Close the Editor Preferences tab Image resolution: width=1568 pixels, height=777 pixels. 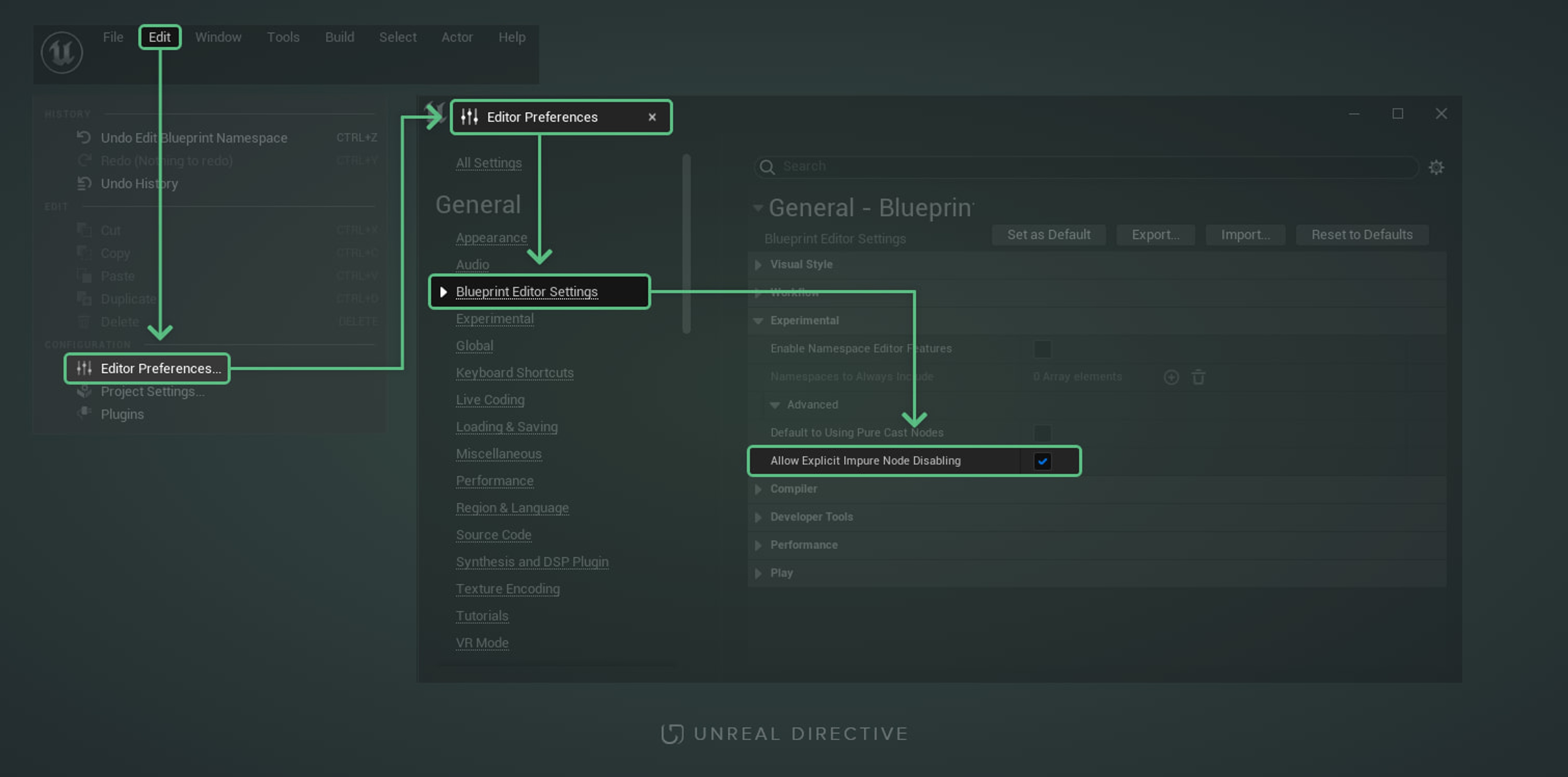[652, 117]
